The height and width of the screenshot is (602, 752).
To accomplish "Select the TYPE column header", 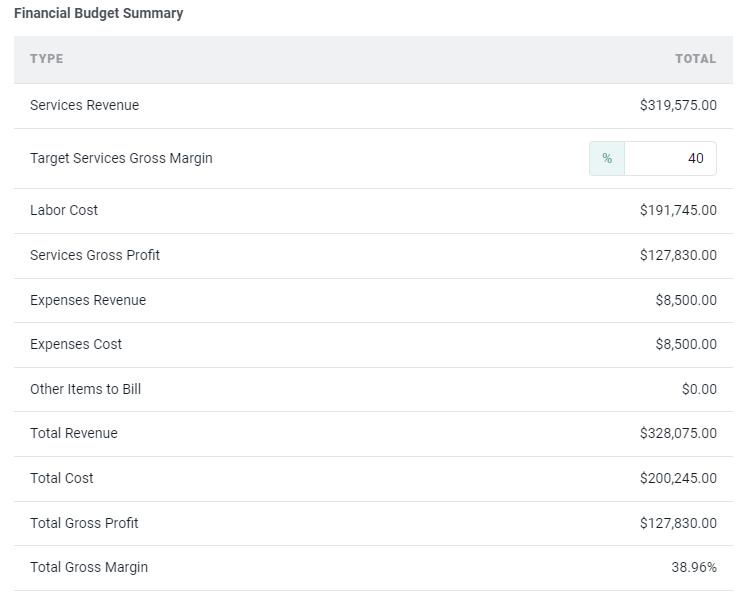I will (47, 59).
